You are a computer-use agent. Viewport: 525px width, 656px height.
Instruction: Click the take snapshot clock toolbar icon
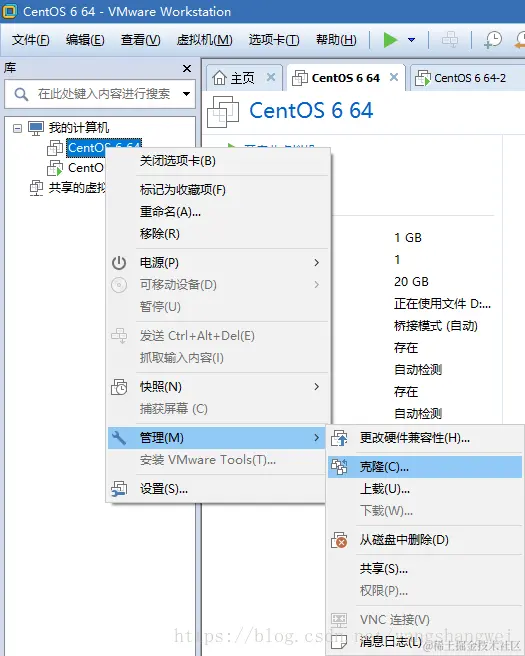click(x=493, y=40)
